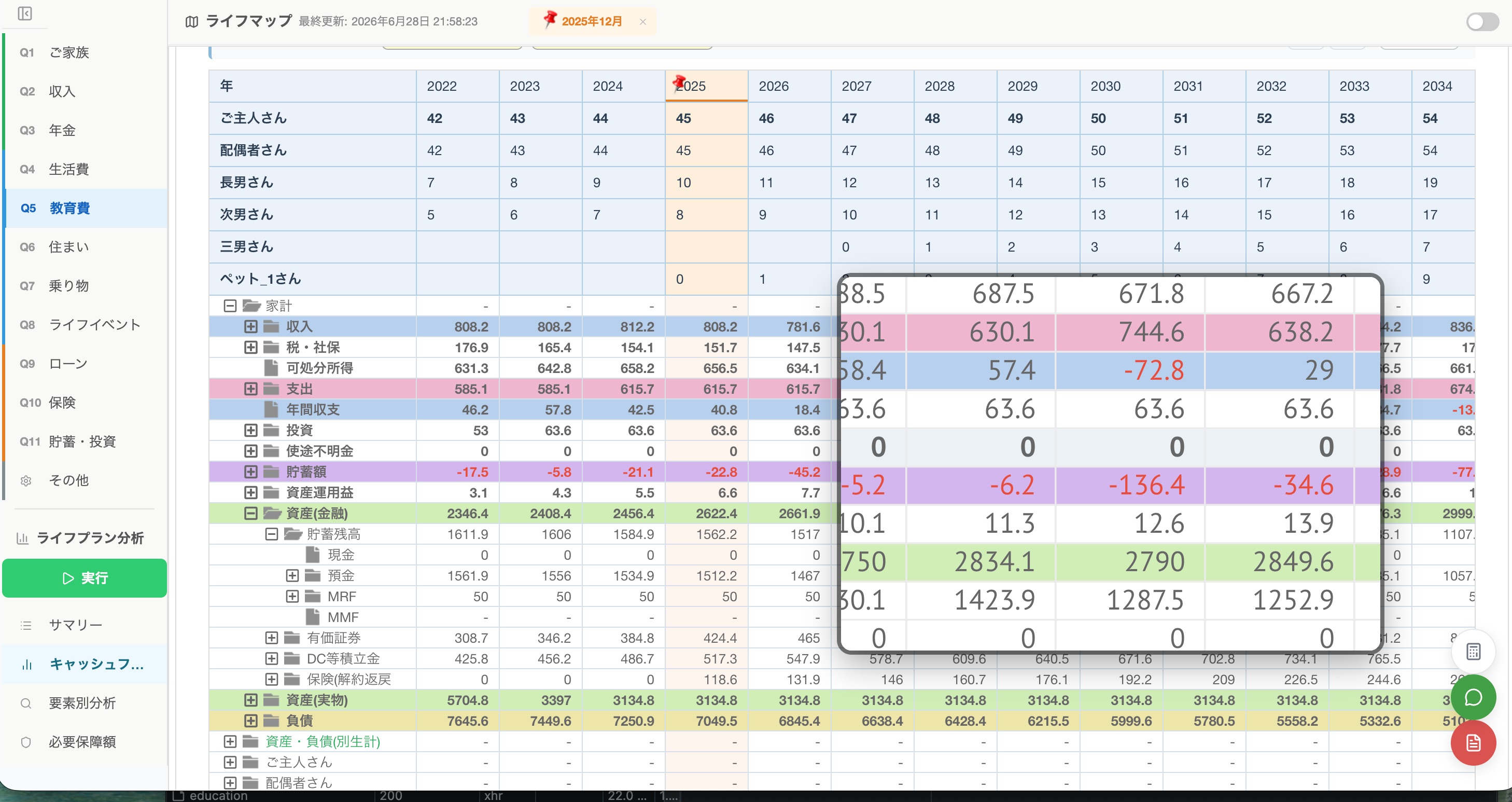This screenshot has width=1512, height=802.
Task: Click the キャッシュフロー bar chart icon
Action: 26,664
